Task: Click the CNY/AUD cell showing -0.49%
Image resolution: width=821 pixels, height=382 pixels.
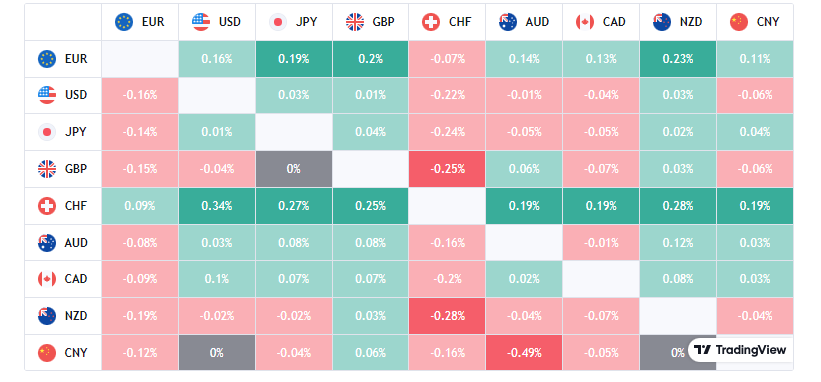Action: (524, 353)
